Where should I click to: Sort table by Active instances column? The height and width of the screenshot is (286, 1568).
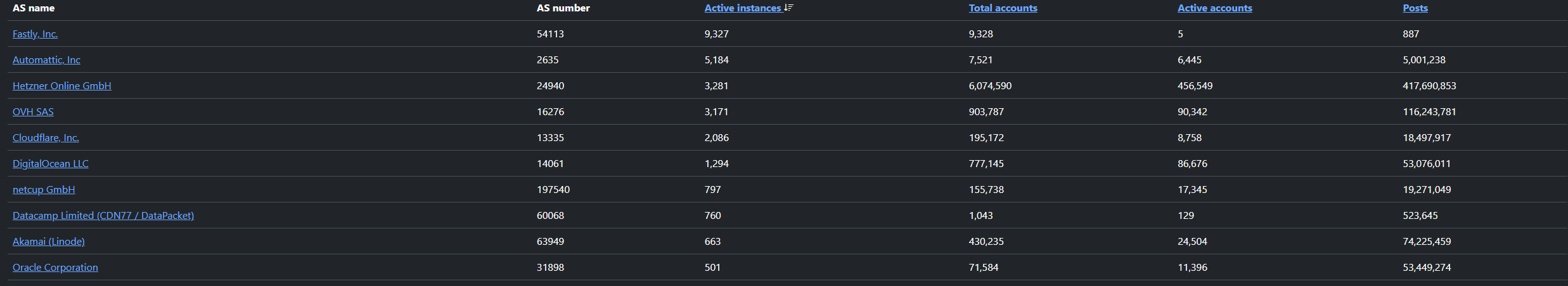(x=742, y=8)
